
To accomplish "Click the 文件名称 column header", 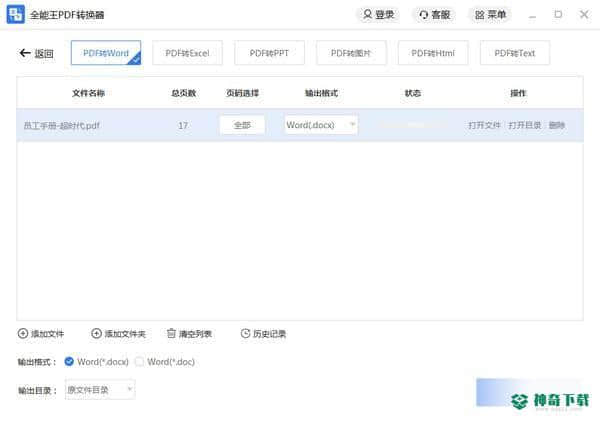I will point(88,93).
